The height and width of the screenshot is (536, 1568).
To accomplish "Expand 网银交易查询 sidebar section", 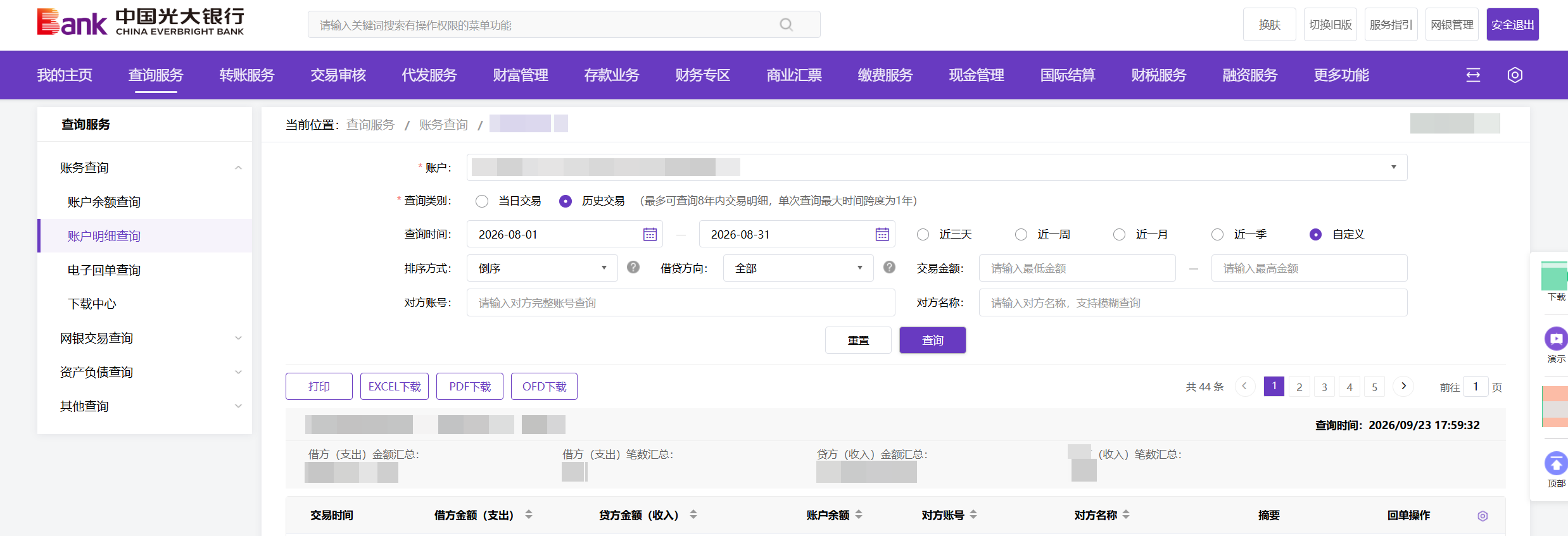I will pyautogui.click(x=238, y=338).
